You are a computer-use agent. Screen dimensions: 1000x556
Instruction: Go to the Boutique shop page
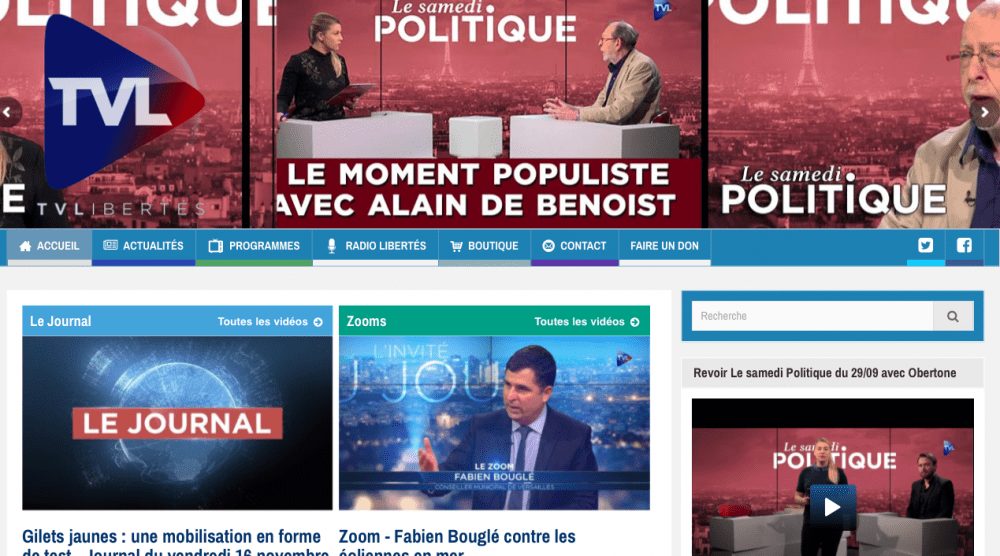[x=485, y=246]
